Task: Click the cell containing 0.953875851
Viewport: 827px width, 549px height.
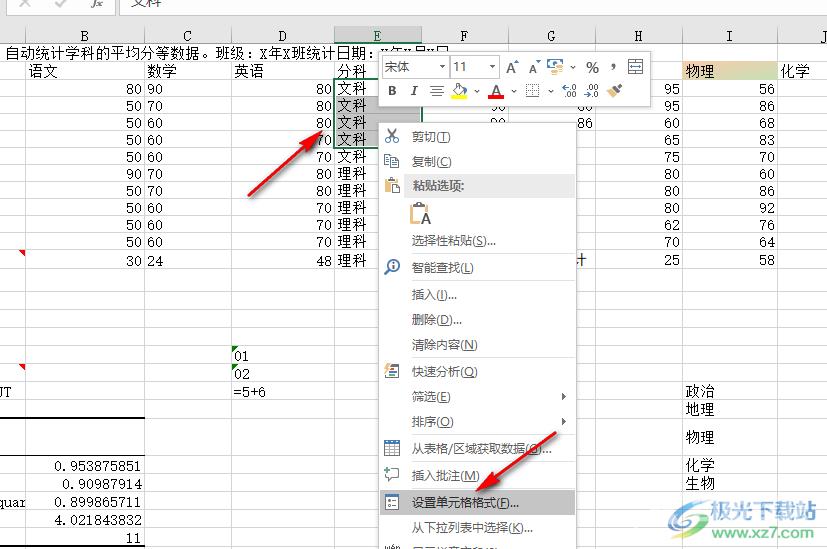Action: click(x=85, y=466)
